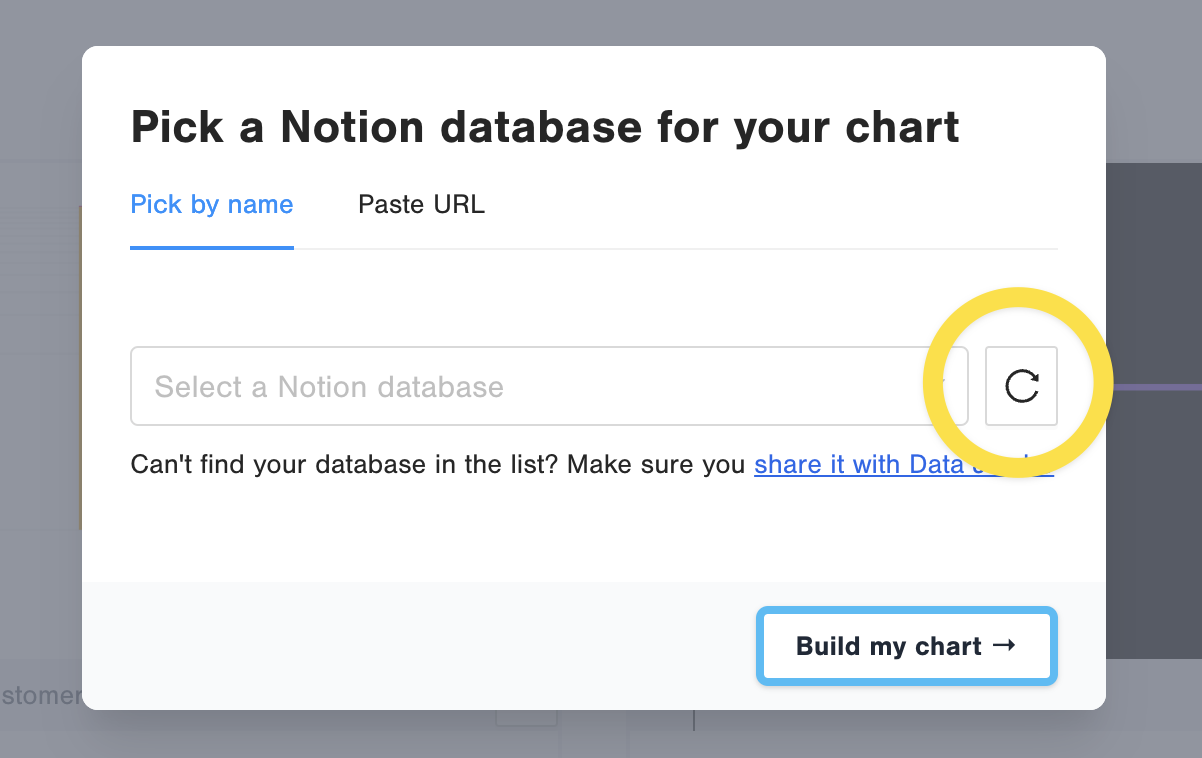Click the divider line beneath the tabs
The height and width of the screenshot is (758, 1202).
[700, 248]
